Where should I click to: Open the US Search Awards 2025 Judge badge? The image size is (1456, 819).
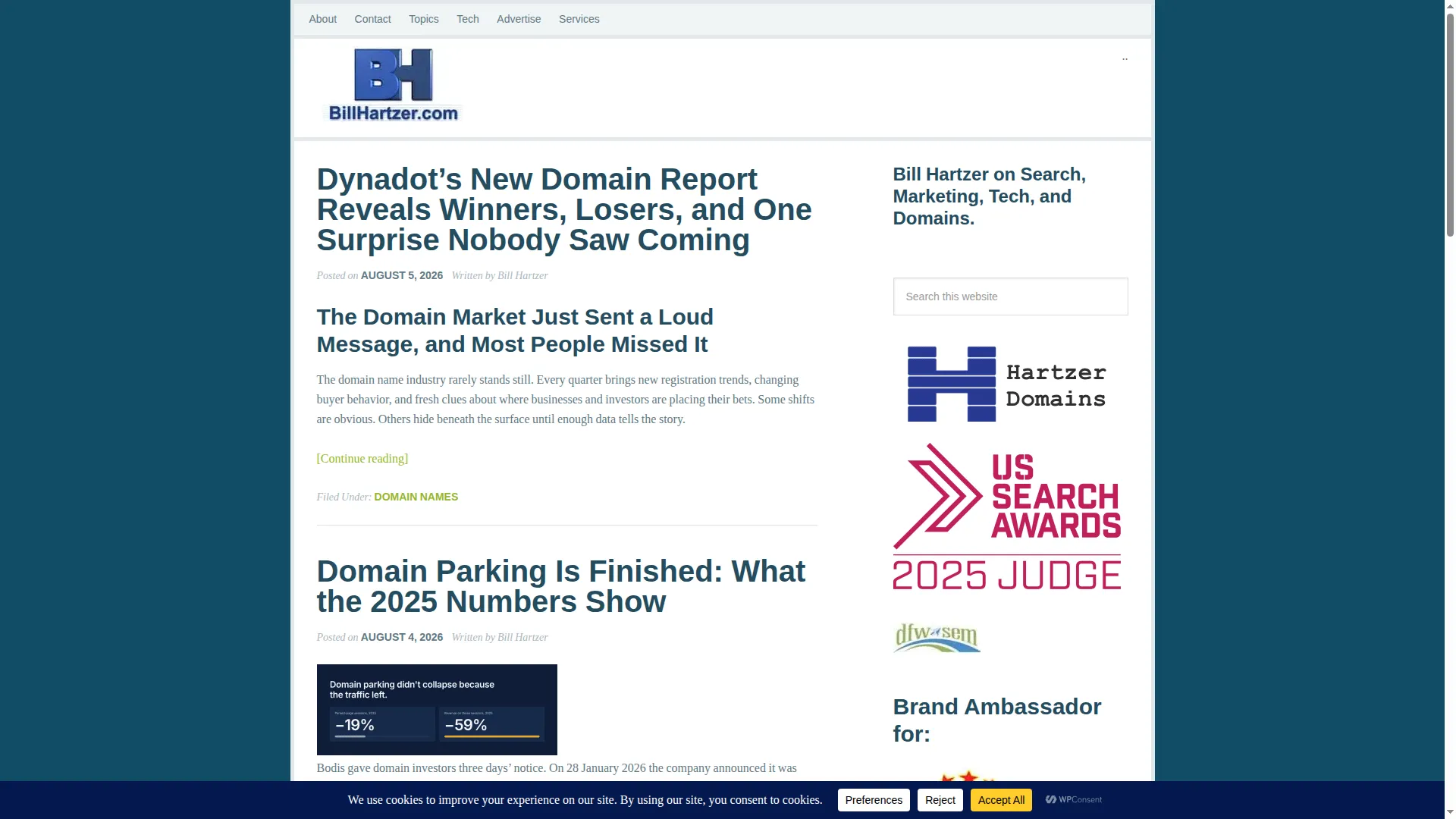coord(1006,516)
